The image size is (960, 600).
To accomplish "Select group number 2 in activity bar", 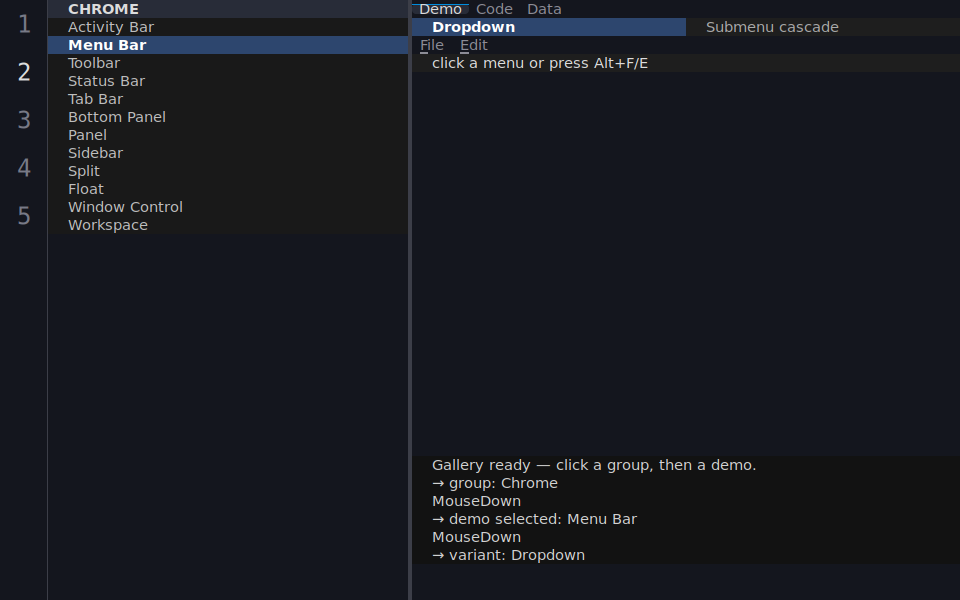I will (24, 72).
